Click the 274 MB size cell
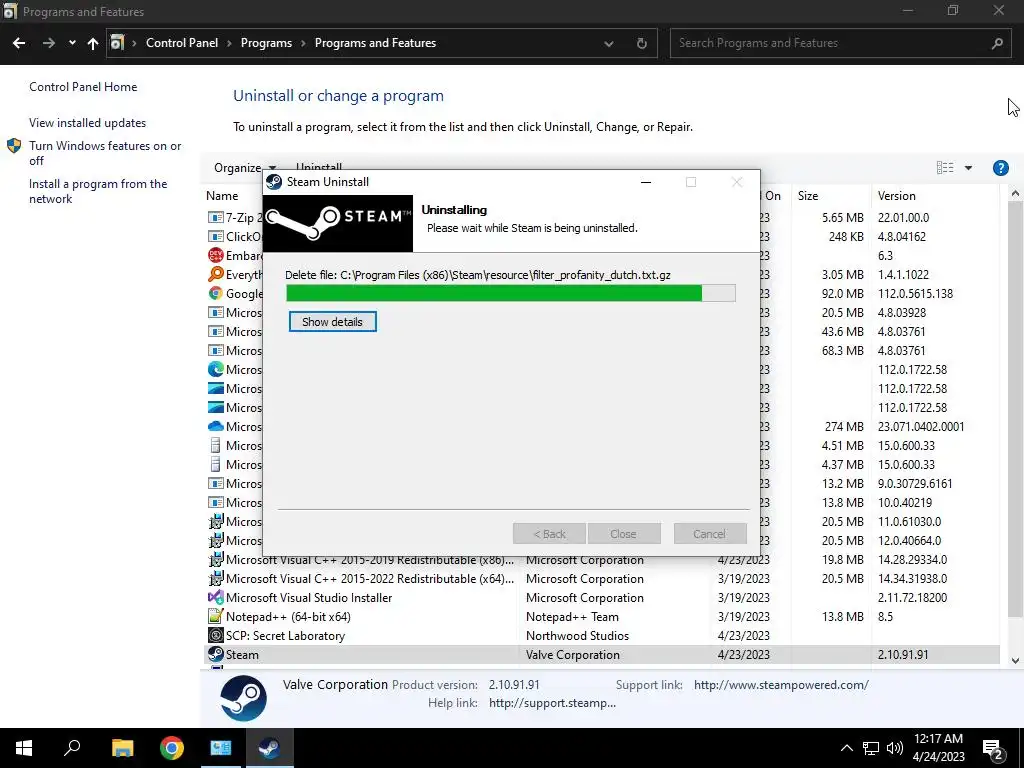Screen dimensions: 1024x768 click(844, 427)
